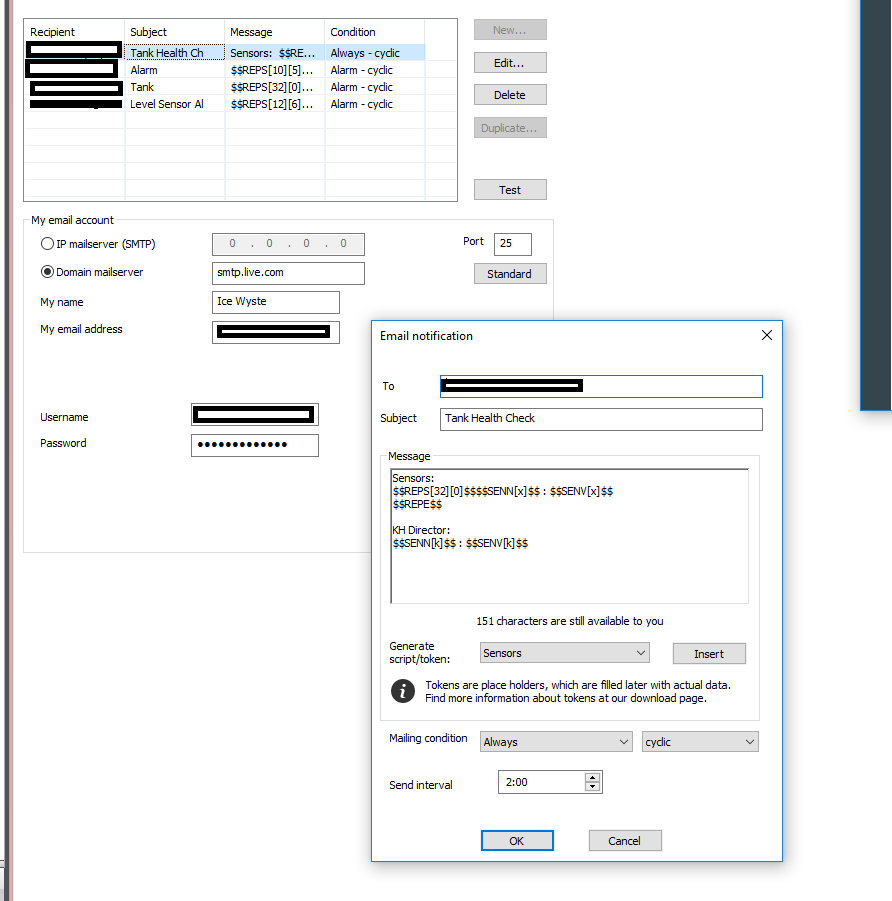Click the Duplicate... button

510,128
